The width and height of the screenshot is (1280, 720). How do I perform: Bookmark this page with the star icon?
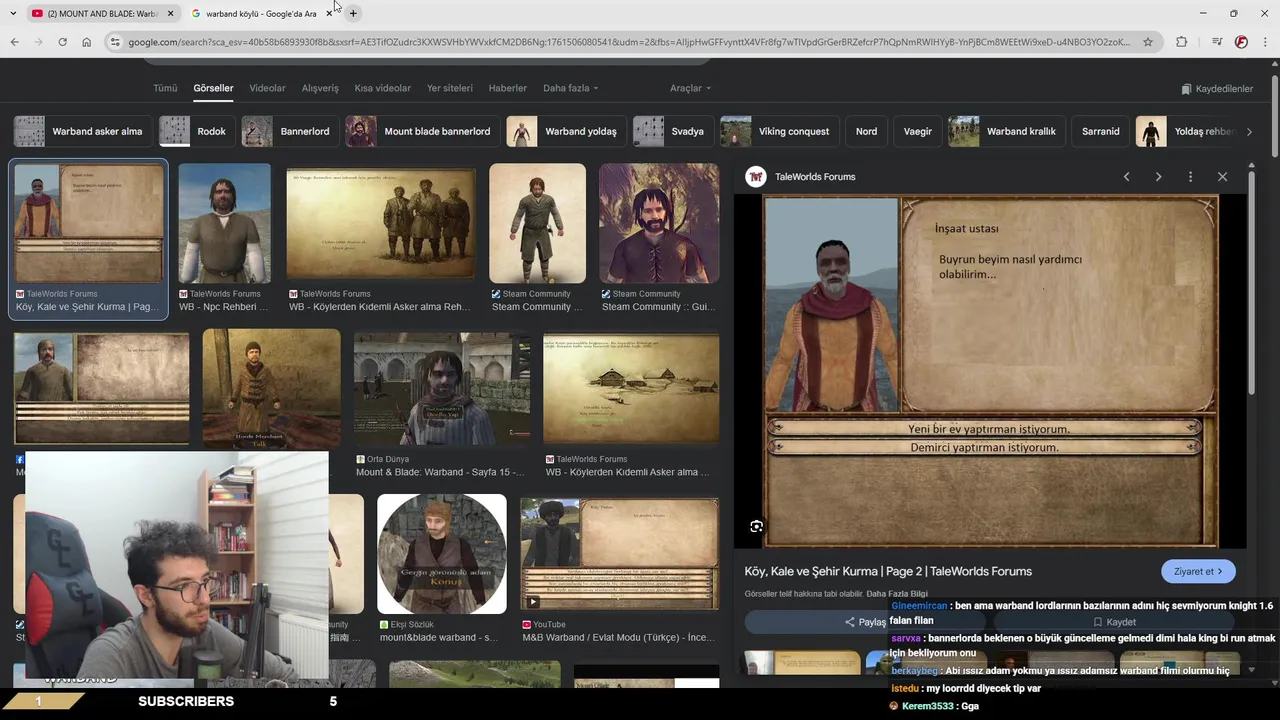coord(1148,42)
